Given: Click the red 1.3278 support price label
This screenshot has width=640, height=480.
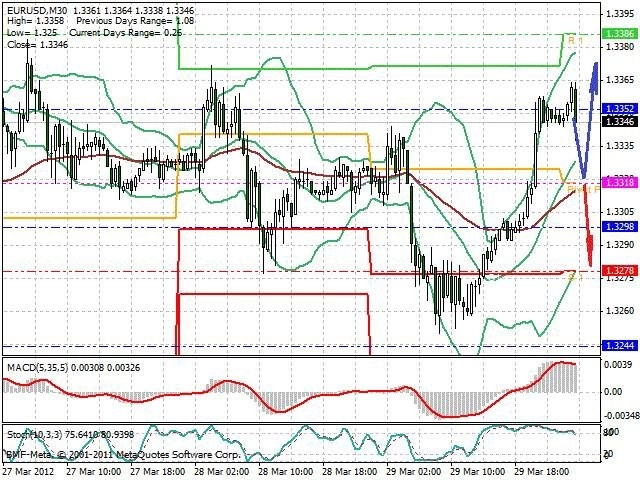Looking at the screenshot, I should point(619,270).
